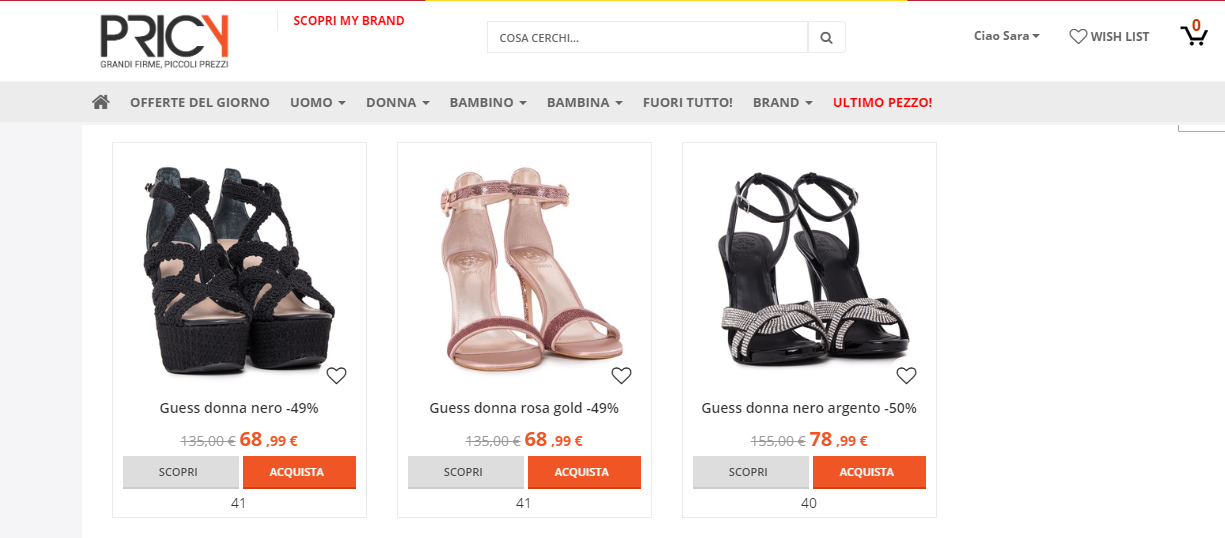Go to Offerte del Giorno
The image size is (1225, 538).
point(200,102)
